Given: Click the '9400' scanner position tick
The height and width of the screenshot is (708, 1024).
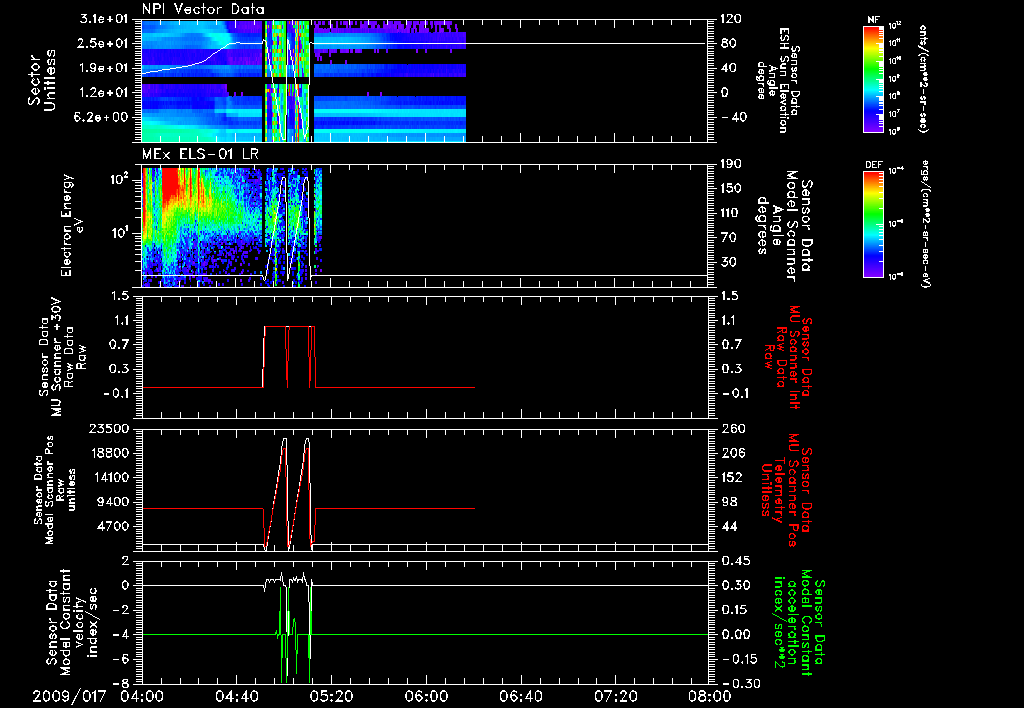Looking at the screenshot, I should tap(115, 502).
